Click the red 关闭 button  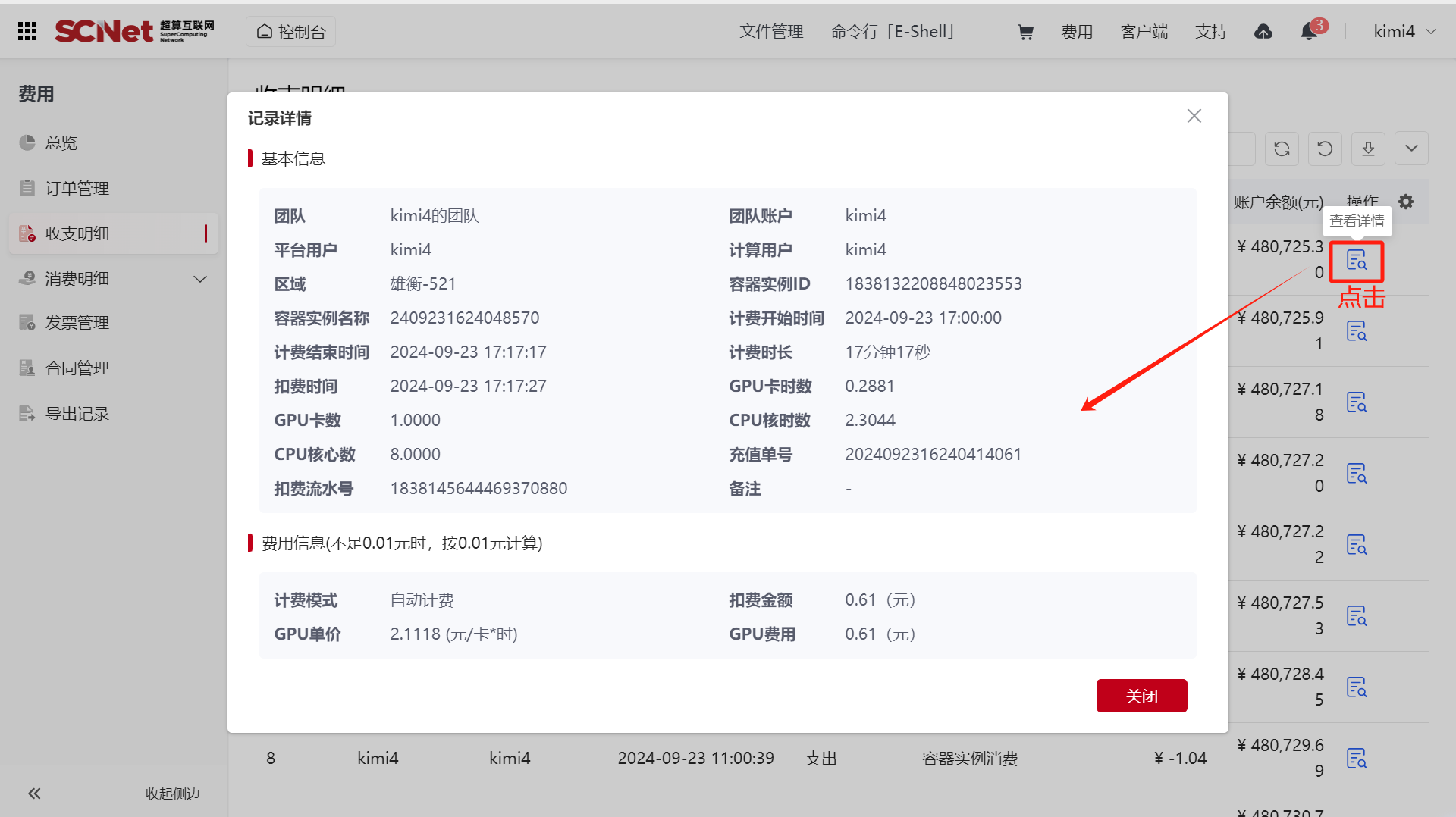coord(1141,696)
